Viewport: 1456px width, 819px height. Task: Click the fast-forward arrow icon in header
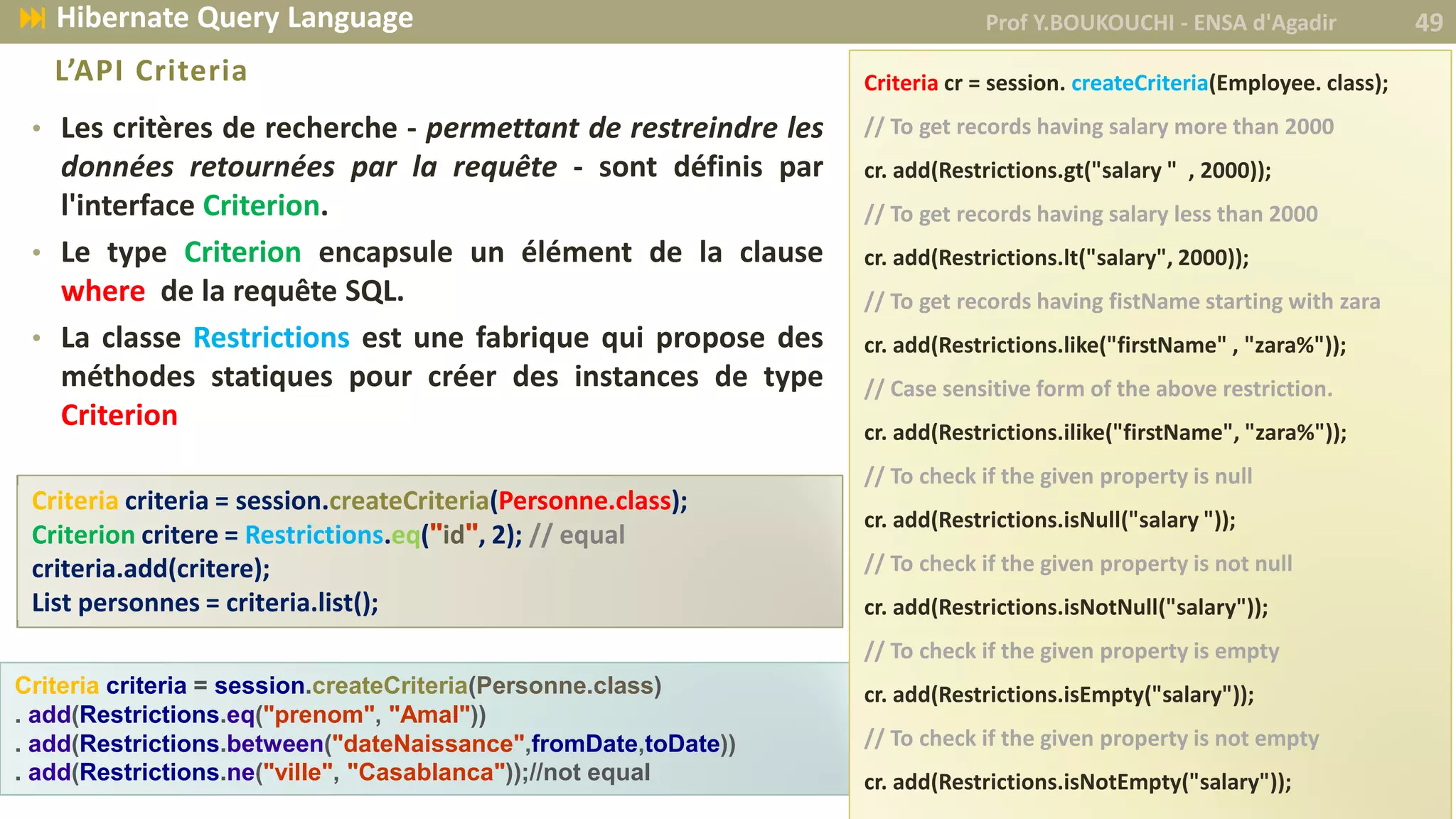click(32, 18)
